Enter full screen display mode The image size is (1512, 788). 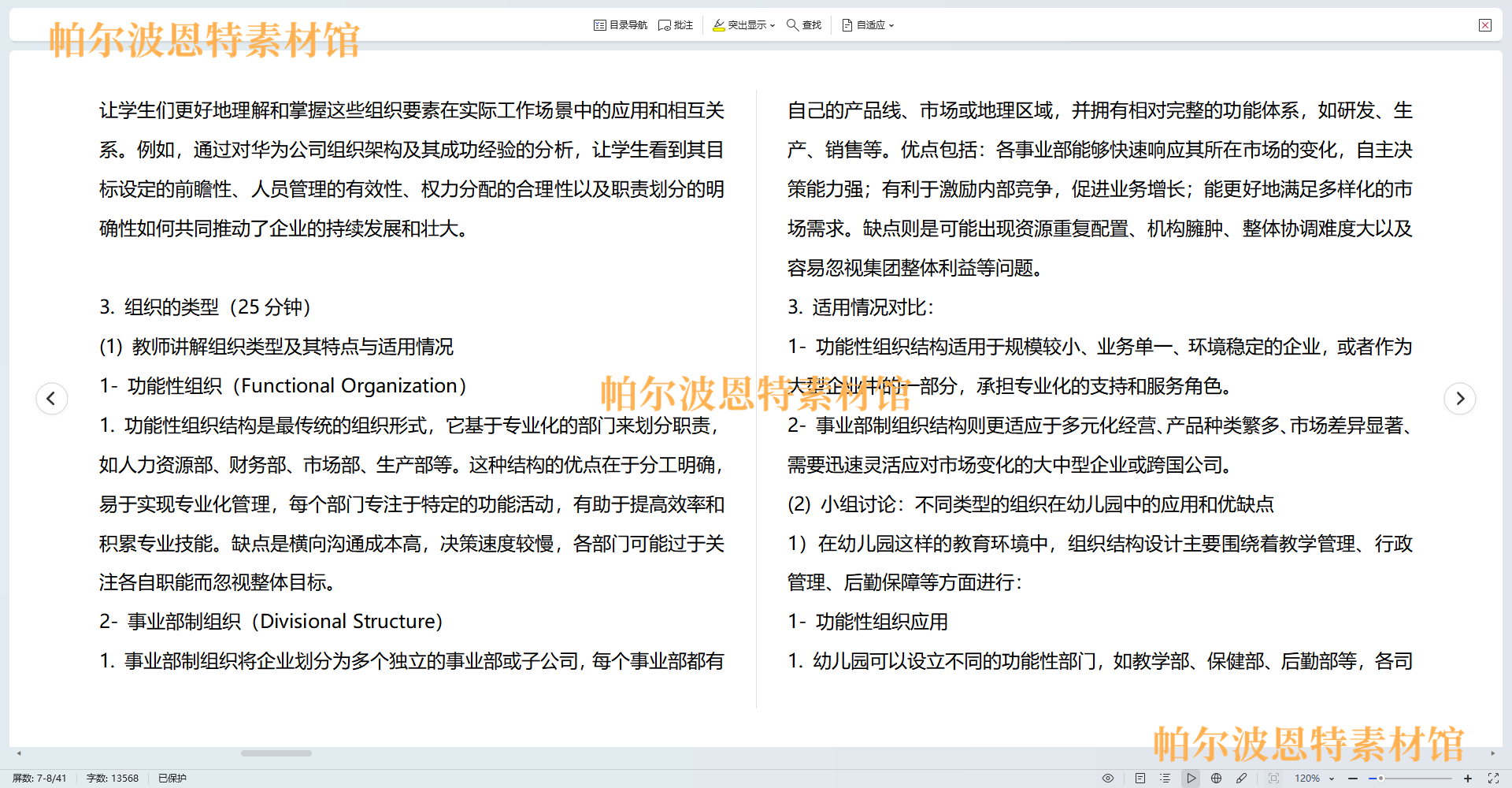pos(1493,778)
